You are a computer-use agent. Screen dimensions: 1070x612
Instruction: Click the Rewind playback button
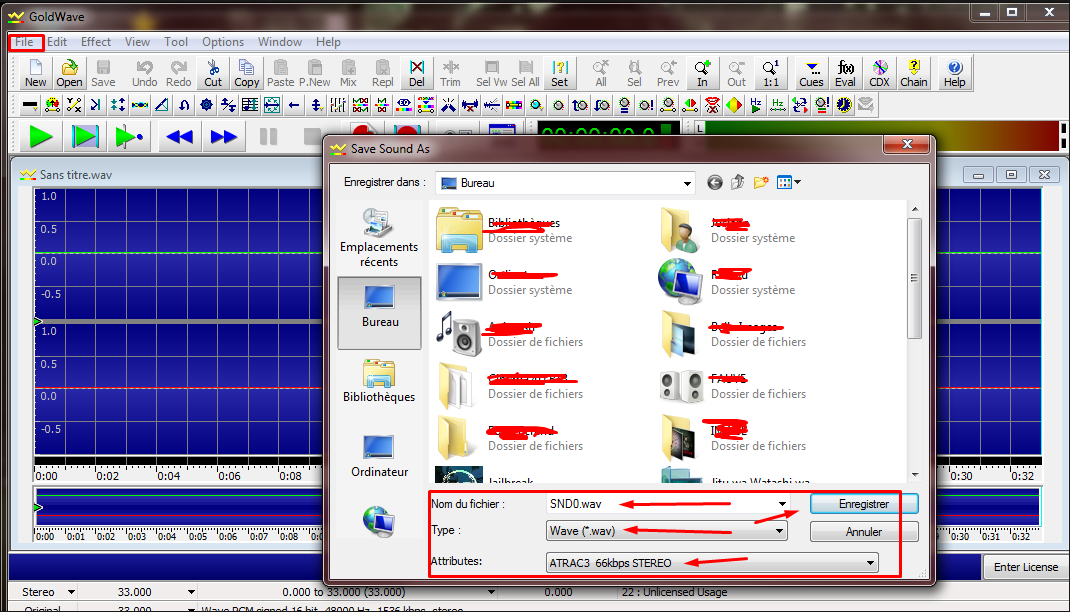[180, 137]
